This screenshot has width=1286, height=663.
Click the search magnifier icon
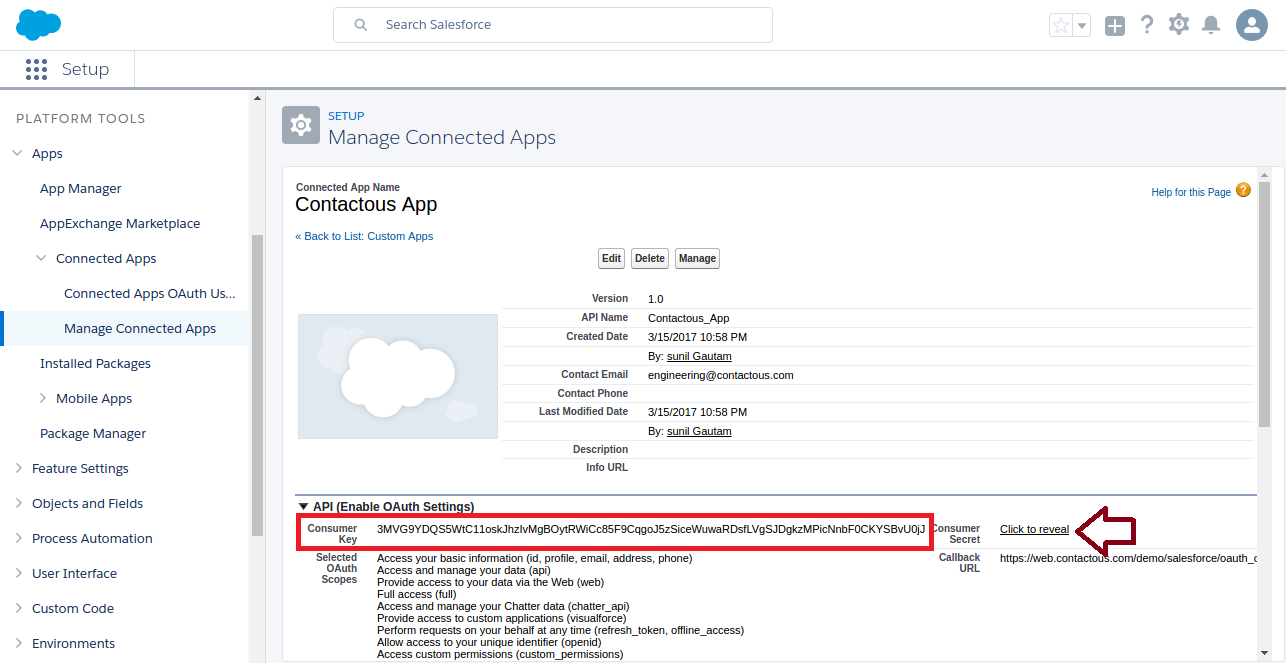[x=361, y=25]
